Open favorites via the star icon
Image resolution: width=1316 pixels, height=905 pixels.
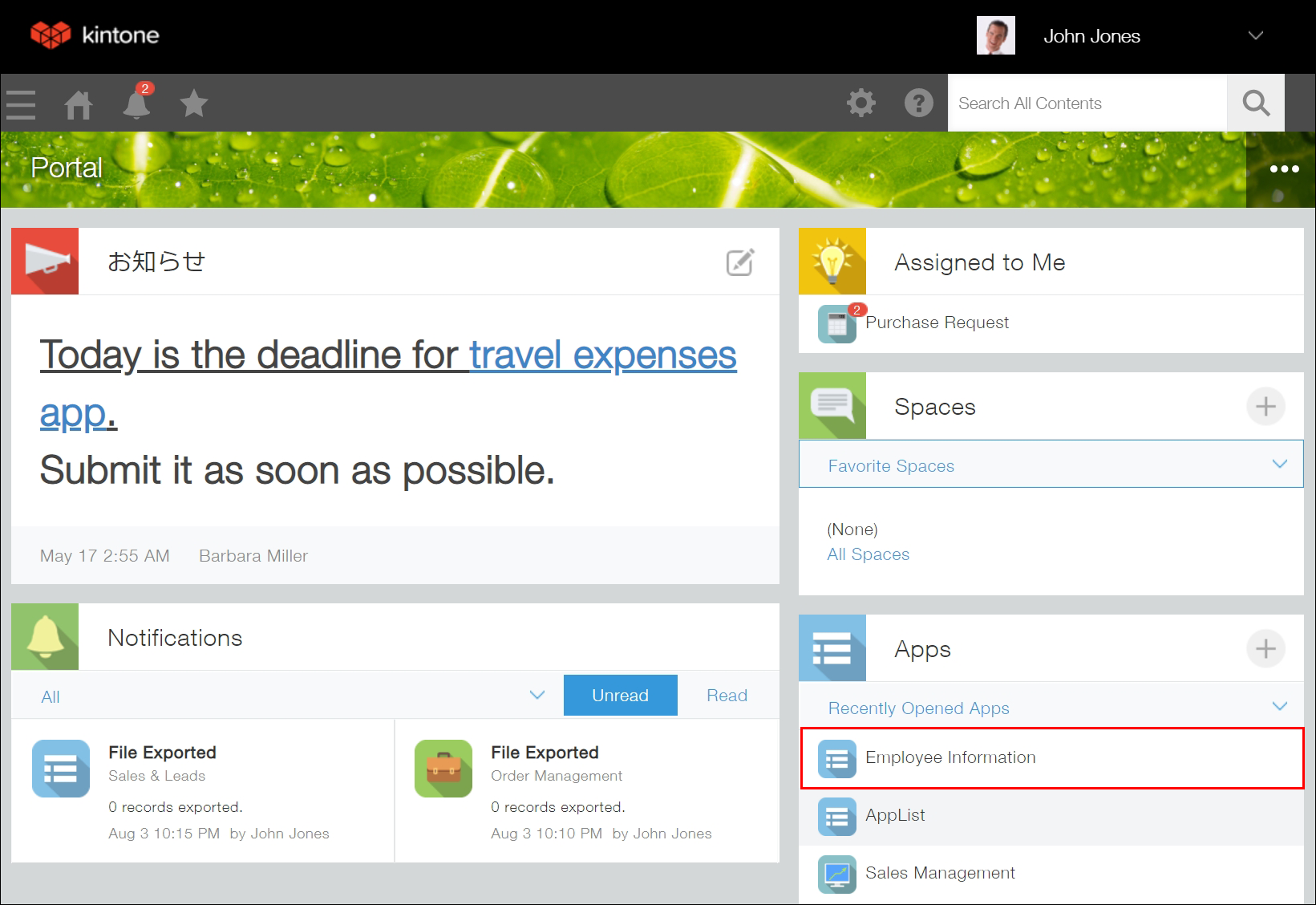point(193,104)
